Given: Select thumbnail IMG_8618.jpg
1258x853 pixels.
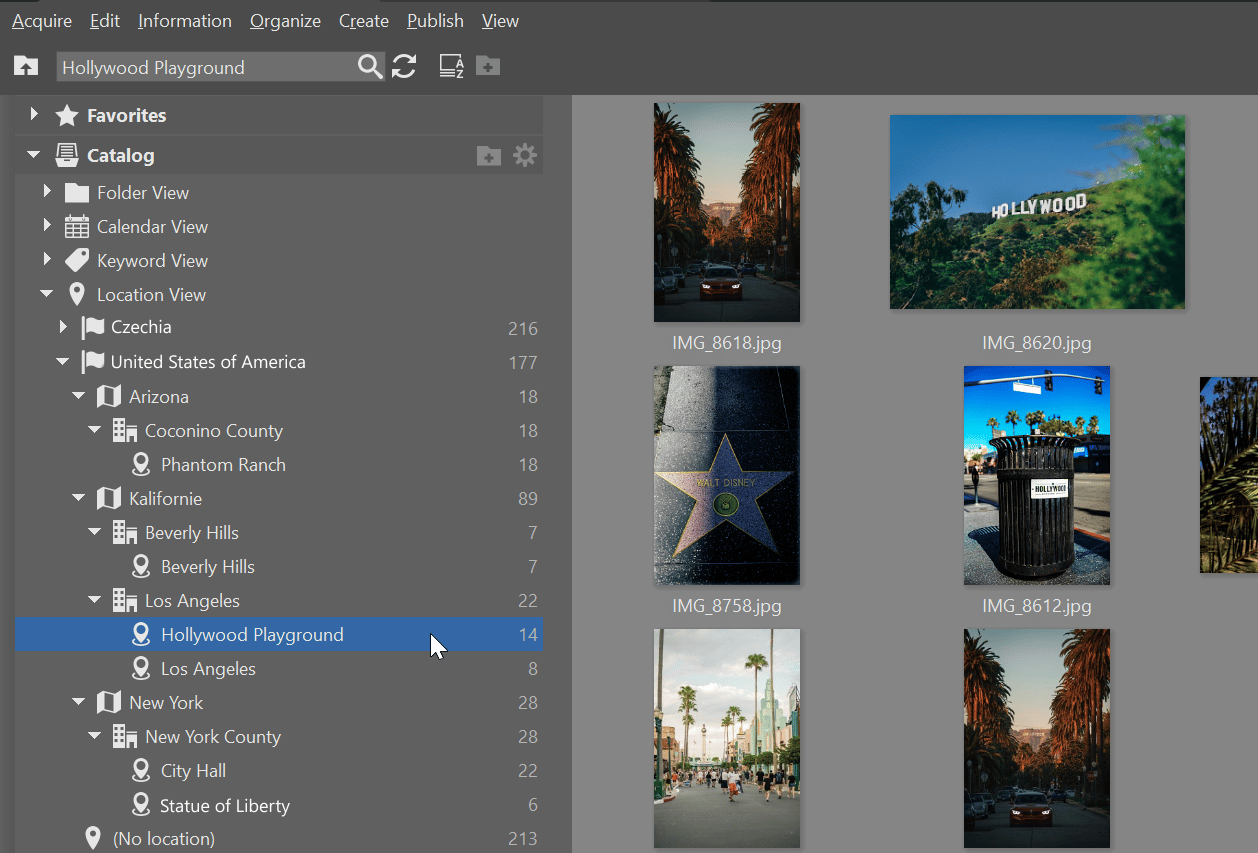Looking at the screenshot, I should click(x=727, y=212).
